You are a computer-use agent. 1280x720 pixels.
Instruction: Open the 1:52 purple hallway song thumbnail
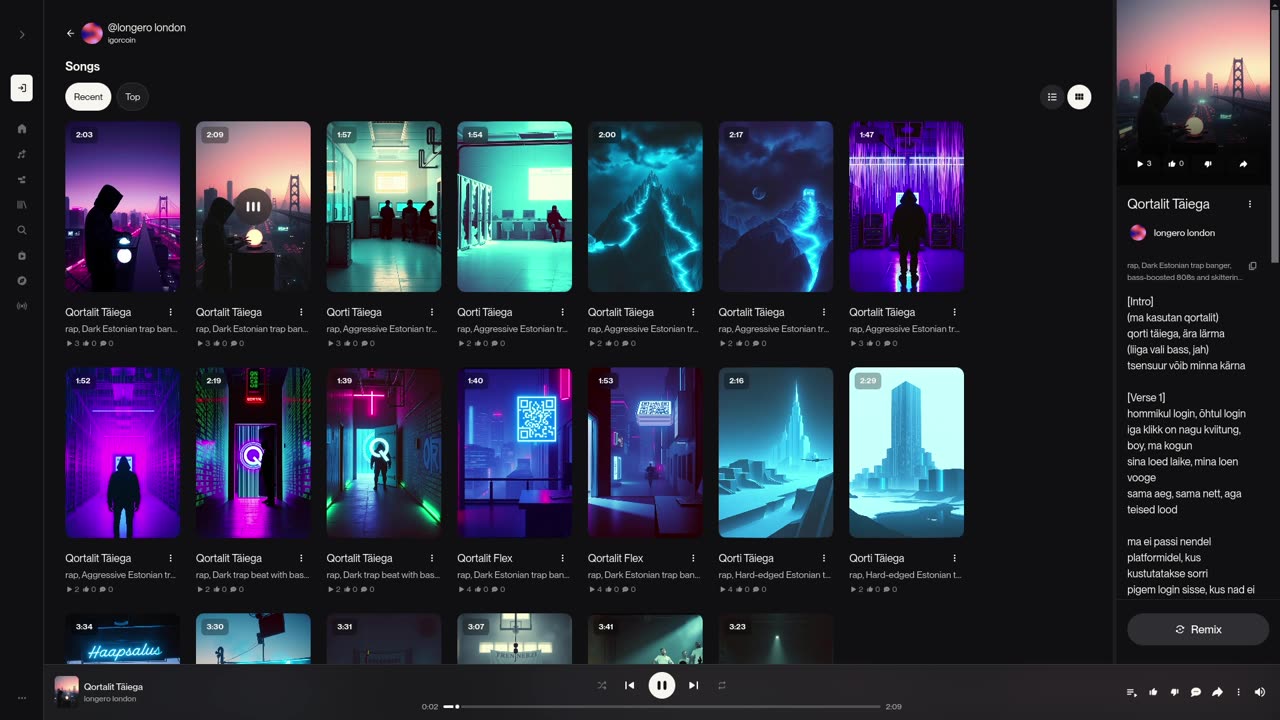click(123, 453)
